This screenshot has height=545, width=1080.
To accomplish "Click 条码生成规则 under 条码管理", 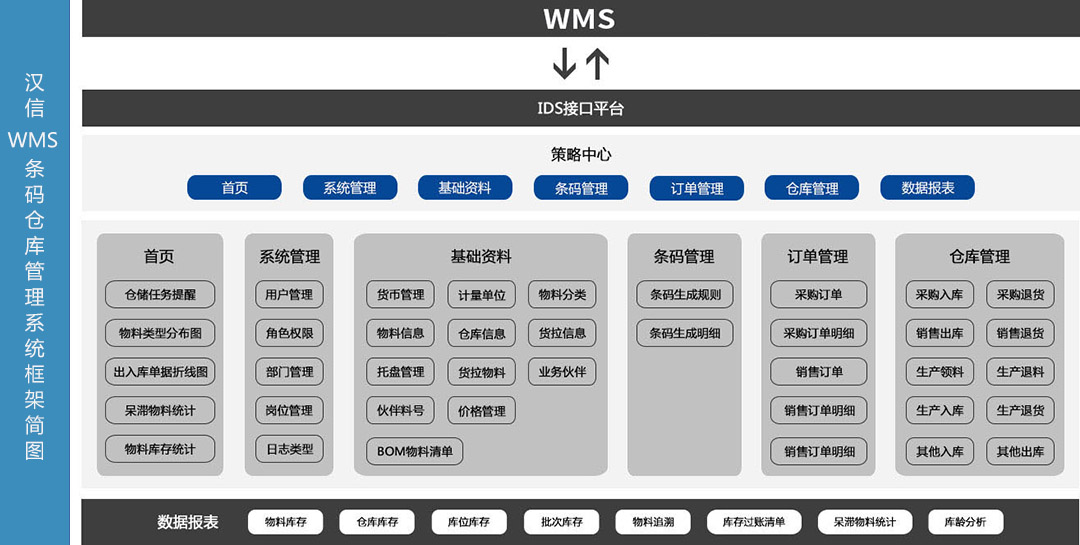I will [685, 294].
